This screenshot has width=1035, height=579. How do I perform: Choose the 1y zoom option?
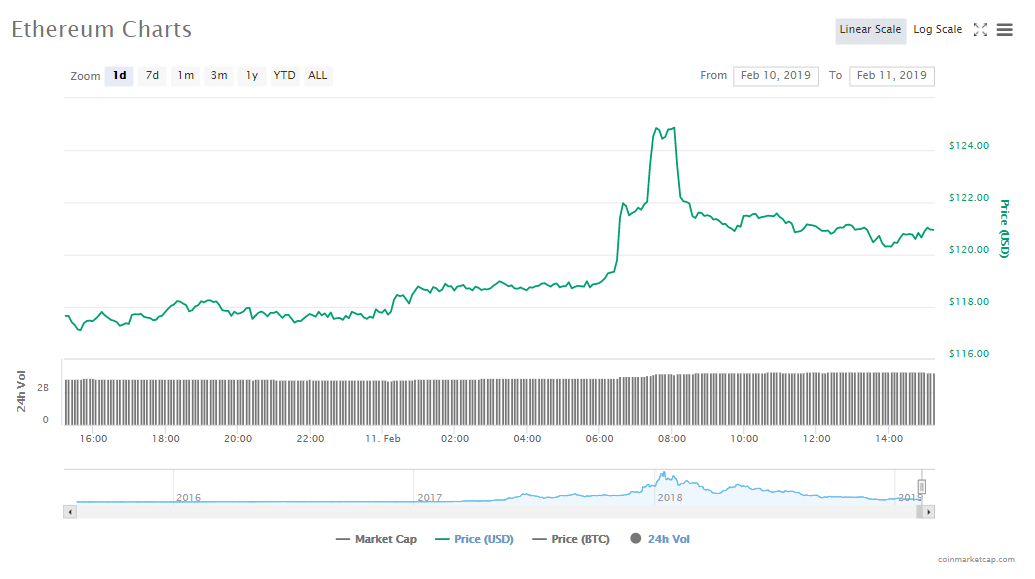252,76
